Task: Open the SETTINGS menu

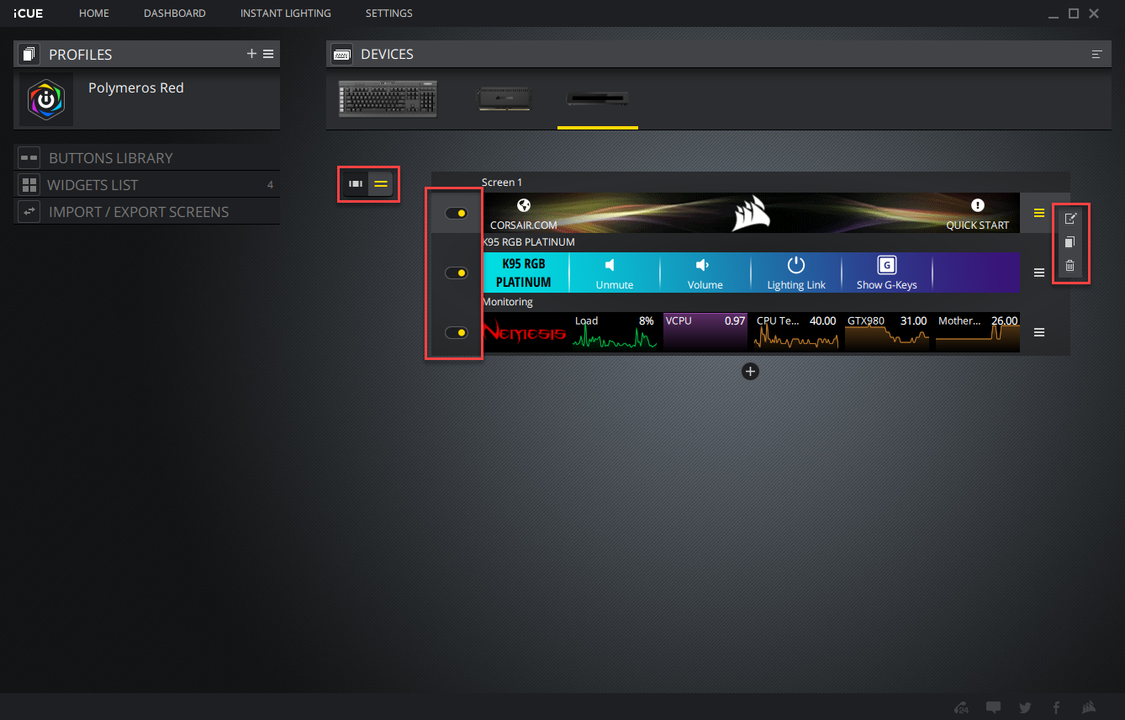Action: pos(389,13)
